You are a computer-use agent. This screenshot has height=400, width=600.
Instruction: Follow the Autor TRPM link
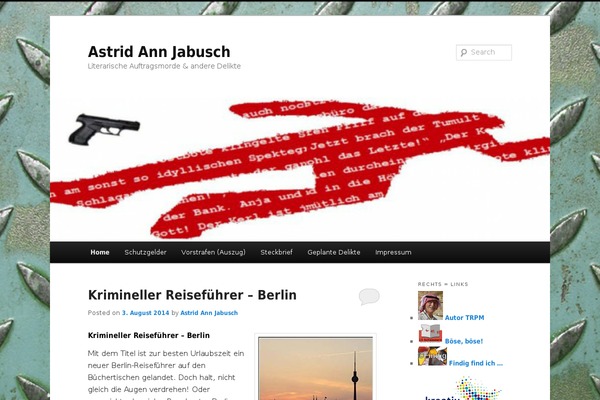(464, 317)
